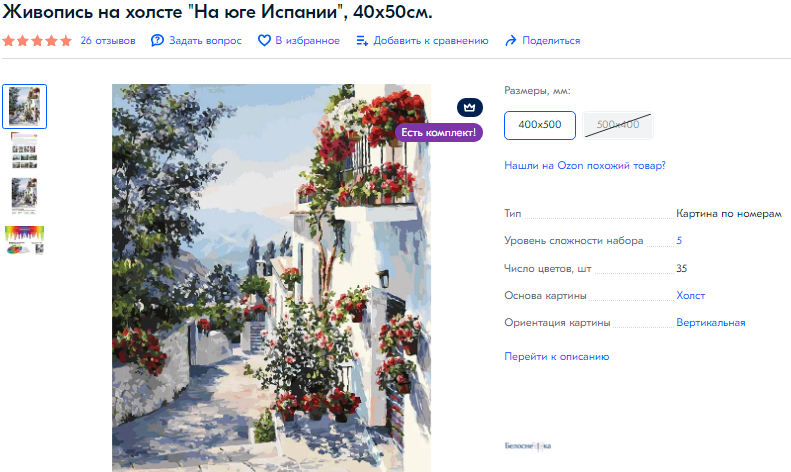This screenshot has width=791, height=472.
Task: Click Задать вопрос link
Action: (x=205, y=41)
